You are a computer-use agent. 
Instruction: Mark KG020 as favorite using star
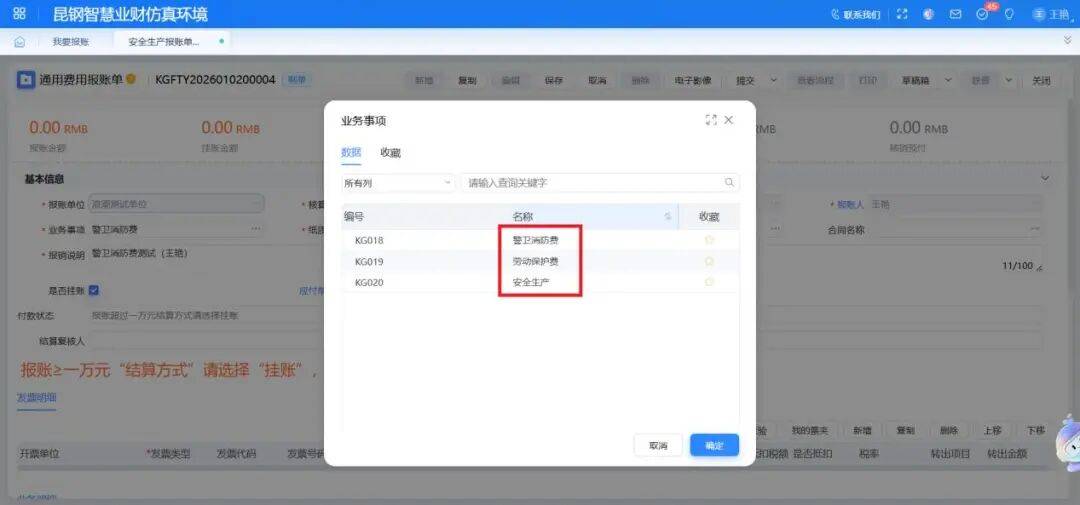(709, 282)
